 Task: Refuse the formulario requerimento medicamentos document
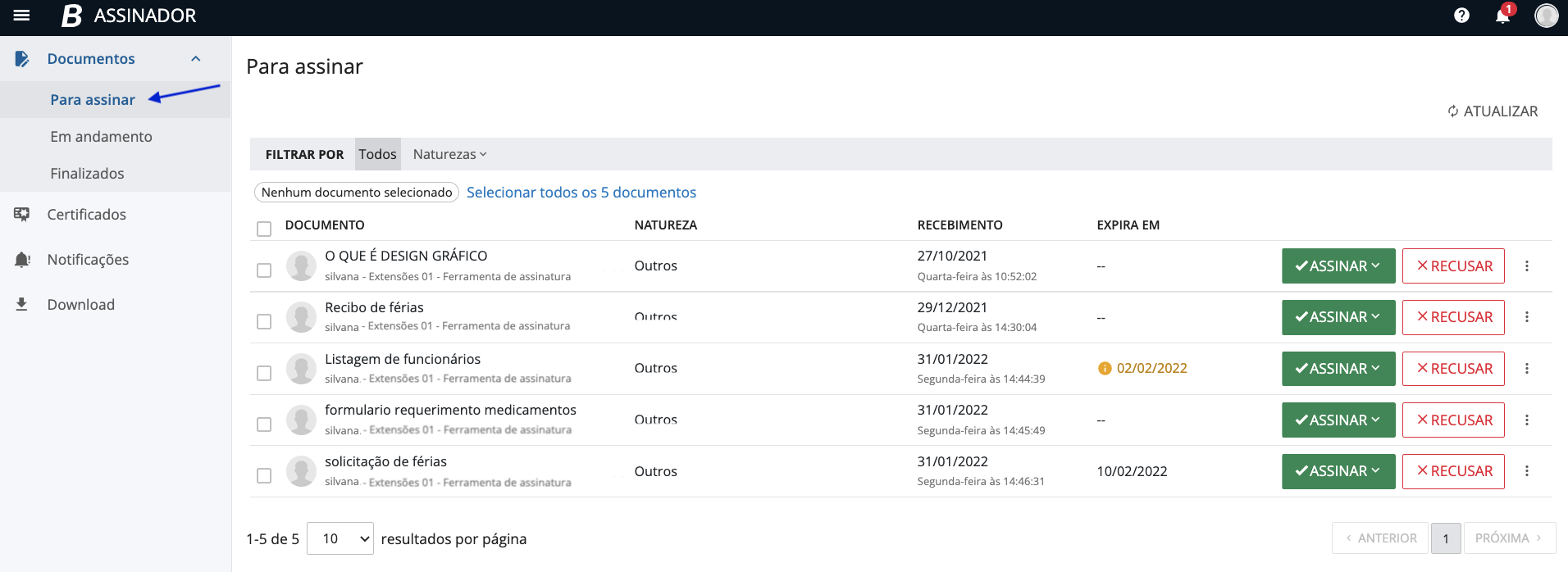pos(1452,420)
